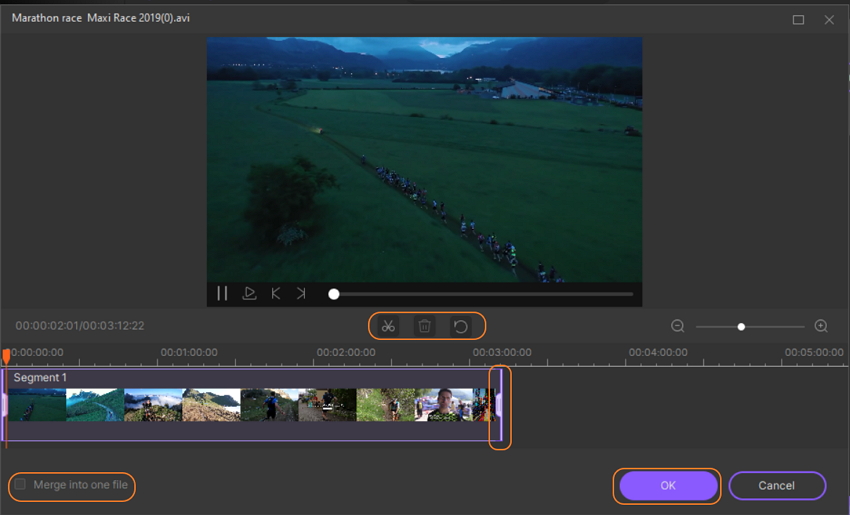Click the play-segment icon beside pause

(x=249, y=293)
